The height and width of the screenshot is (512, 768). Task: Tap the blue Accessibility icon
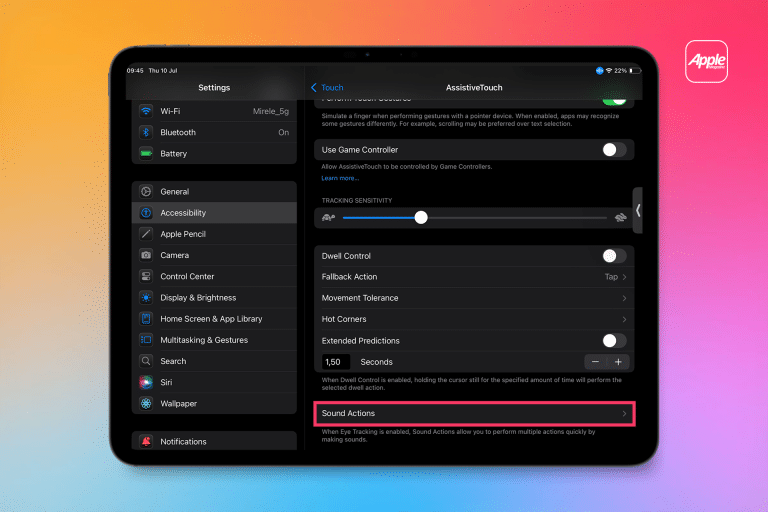(x=146, y=213)
